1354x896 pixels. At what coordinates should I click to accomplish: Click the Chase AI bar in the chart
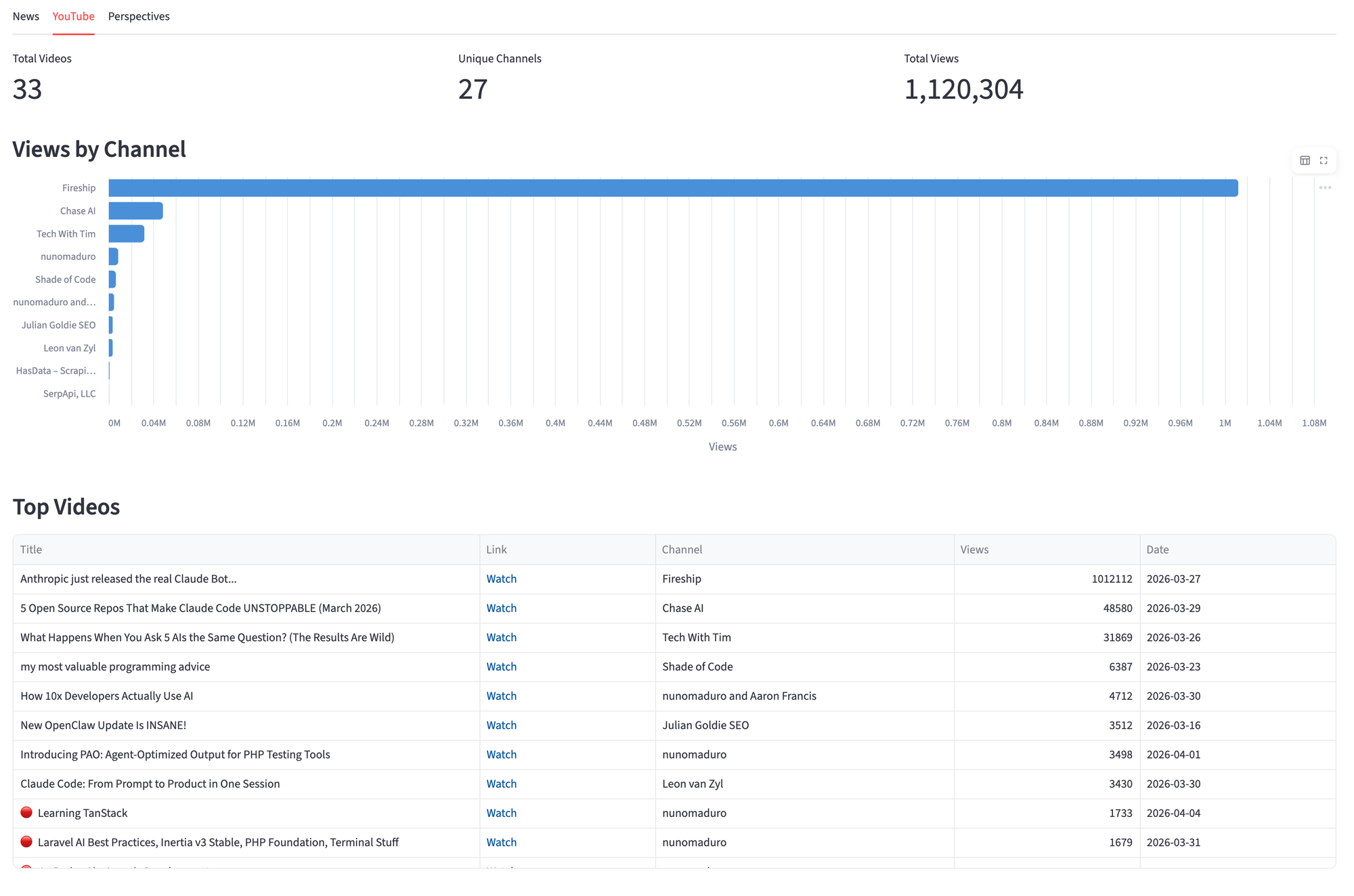coord(135,211)
